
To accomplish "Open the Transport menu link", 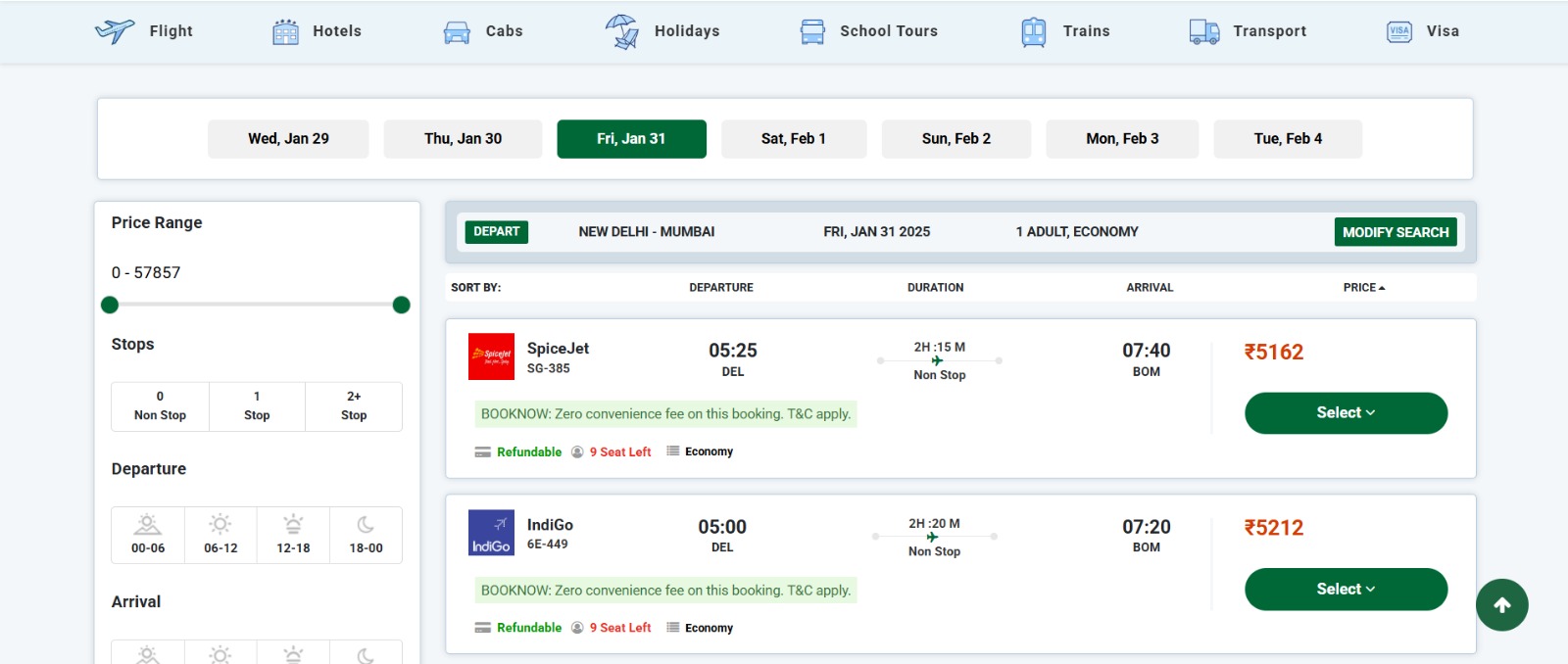I will [1270, 31].
